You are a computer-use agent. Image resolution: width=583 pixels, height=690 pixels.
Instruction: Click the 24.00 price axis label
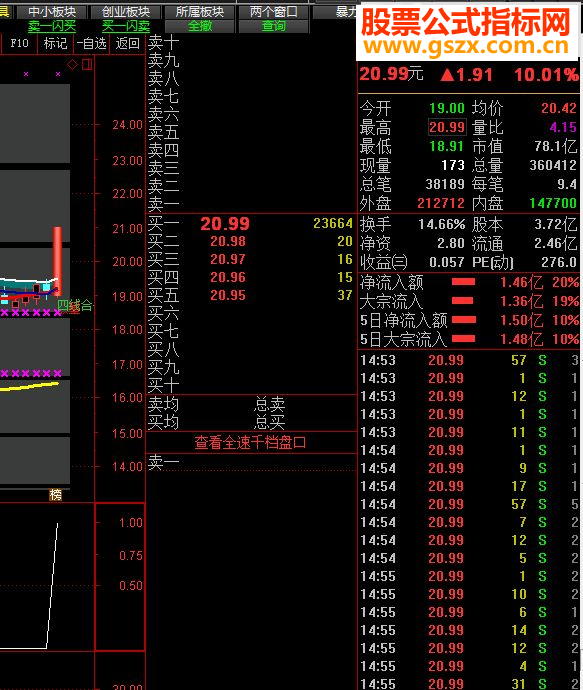(x=128, y=125)
